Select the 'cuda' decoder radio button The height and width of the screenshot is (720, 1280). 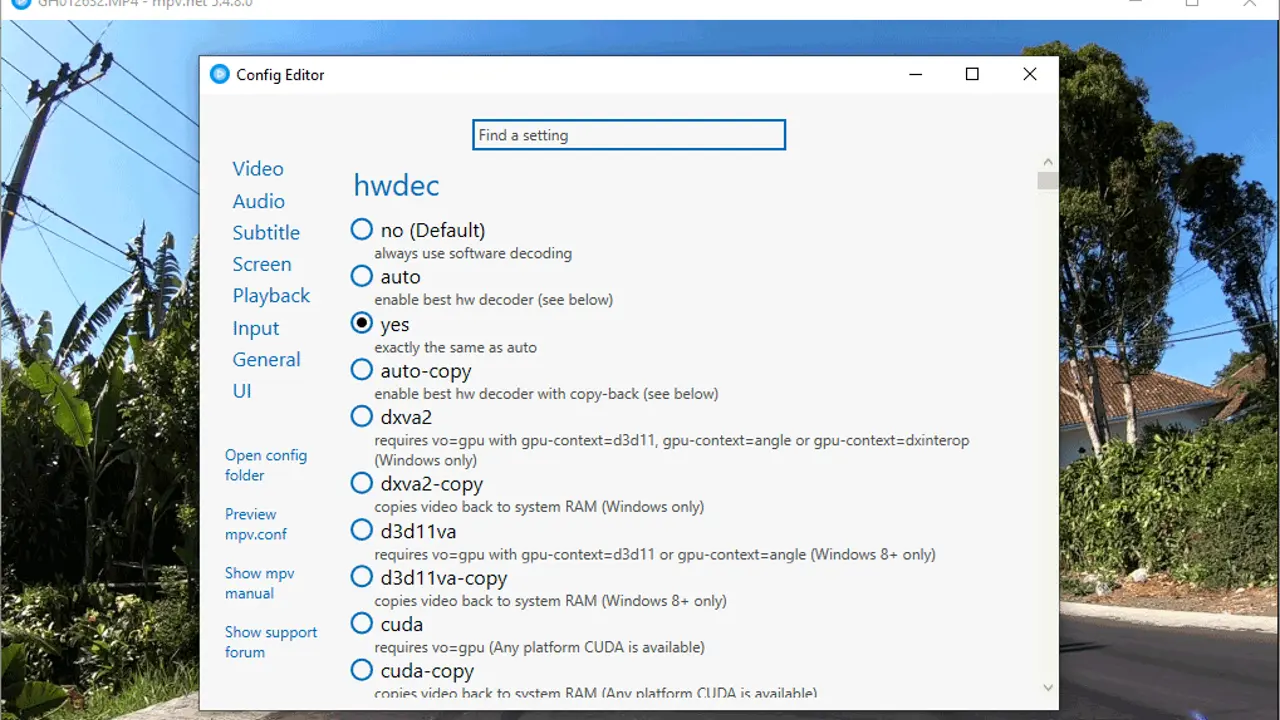pos(362,624)
